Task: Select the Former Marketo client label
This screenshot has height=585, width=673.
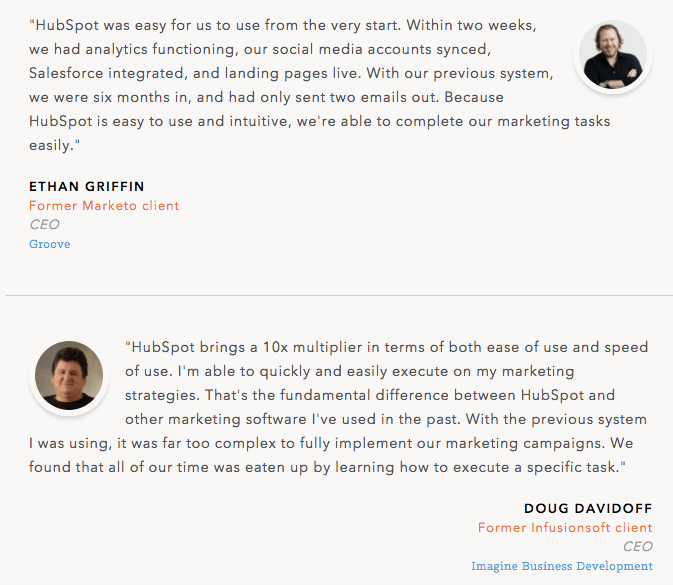Action: point(104,206)
